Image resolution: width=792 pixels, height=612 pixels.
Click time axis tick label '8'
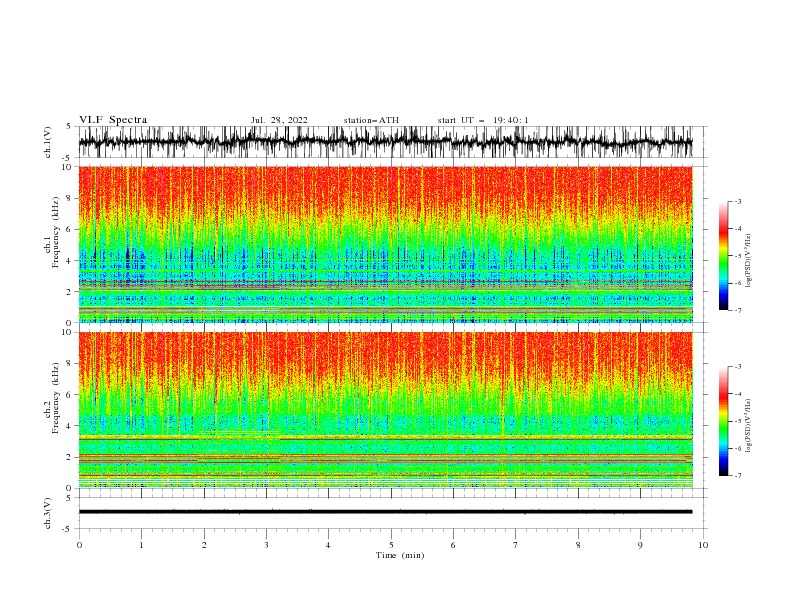click(578, 545)
